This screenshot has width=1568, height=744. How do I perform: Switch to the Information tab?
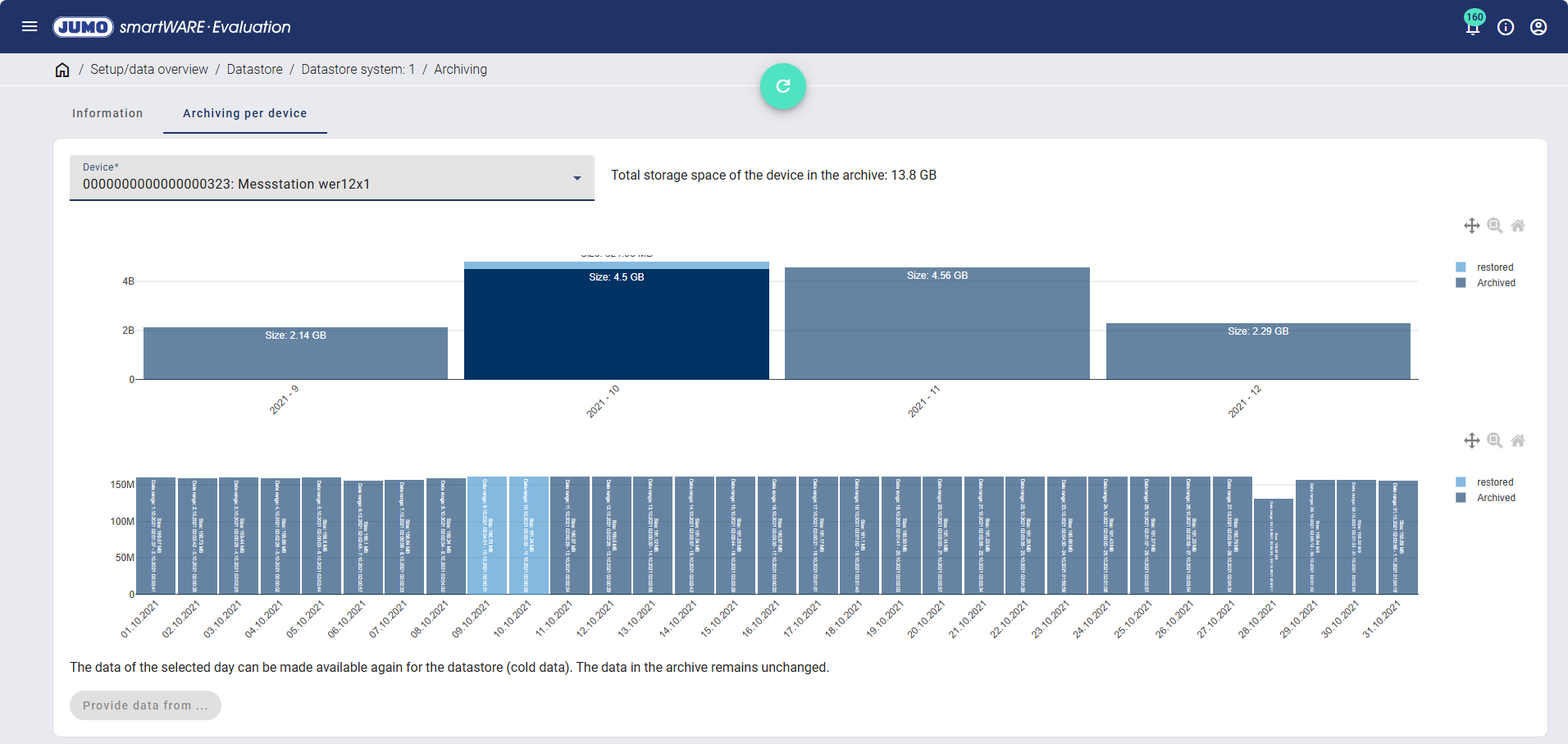[107, 113]
